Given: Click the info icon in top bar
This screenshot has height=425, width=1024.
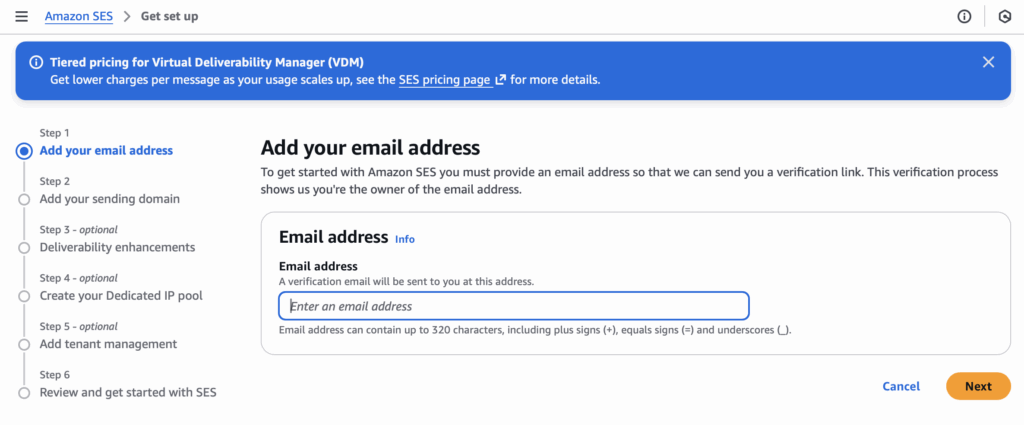Looking at the screenshot, I should click(x=965, y=16).
